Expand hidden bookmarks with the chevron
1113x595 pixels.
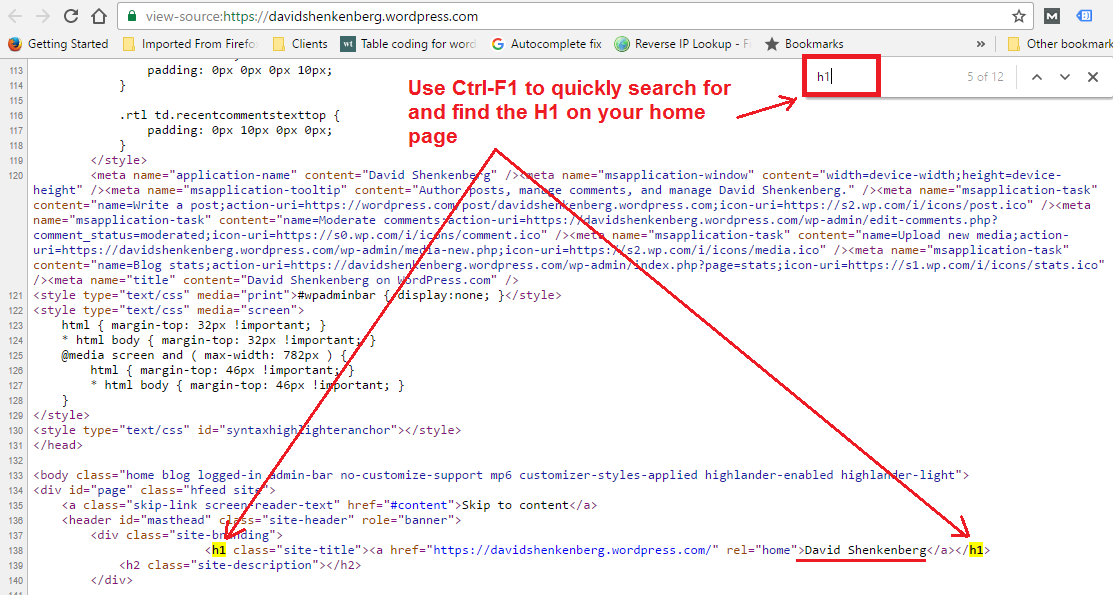980,43
